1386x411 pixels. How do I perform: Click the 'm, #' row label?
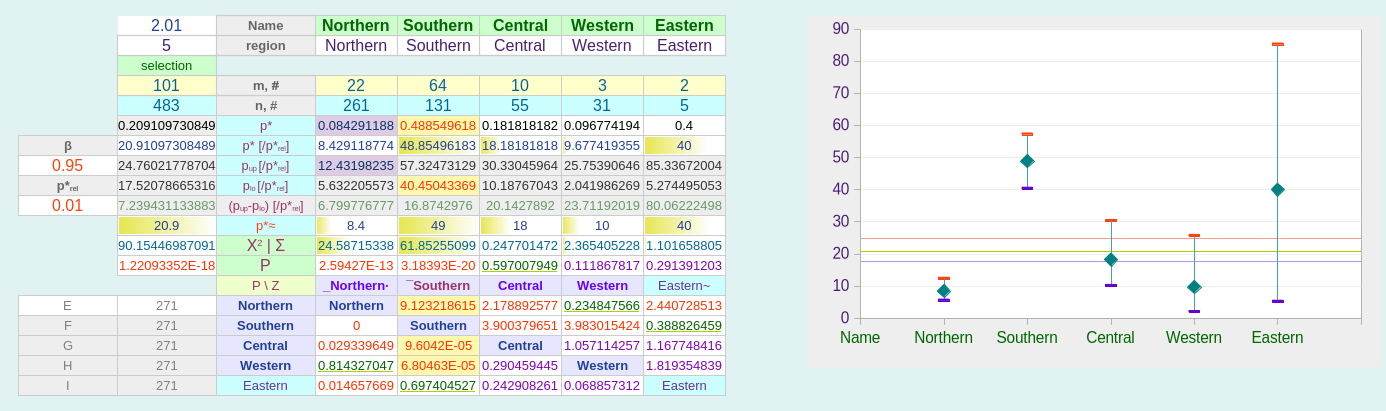266,86
